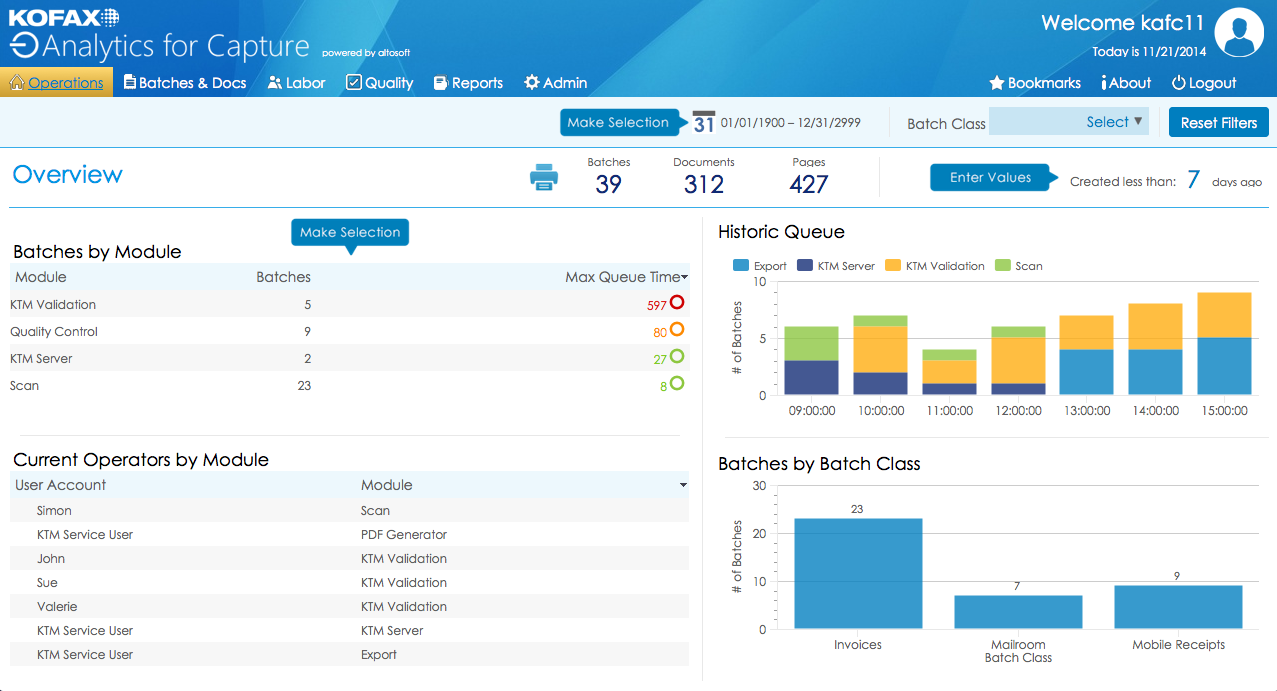Click the Batches count 39

608,184
